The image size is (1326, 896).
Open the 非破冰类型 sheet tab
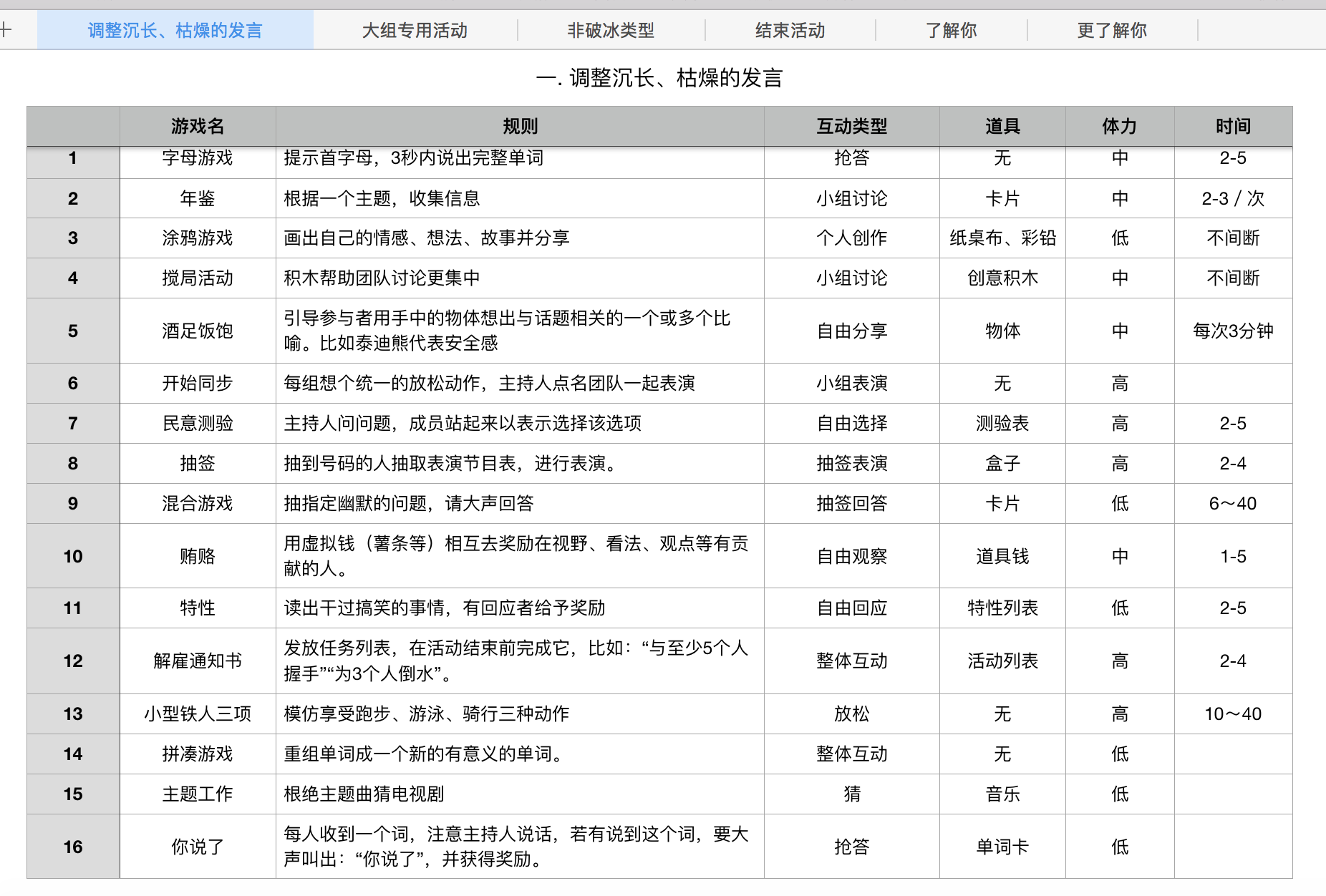pyautogui.click(x=611, y=30)
